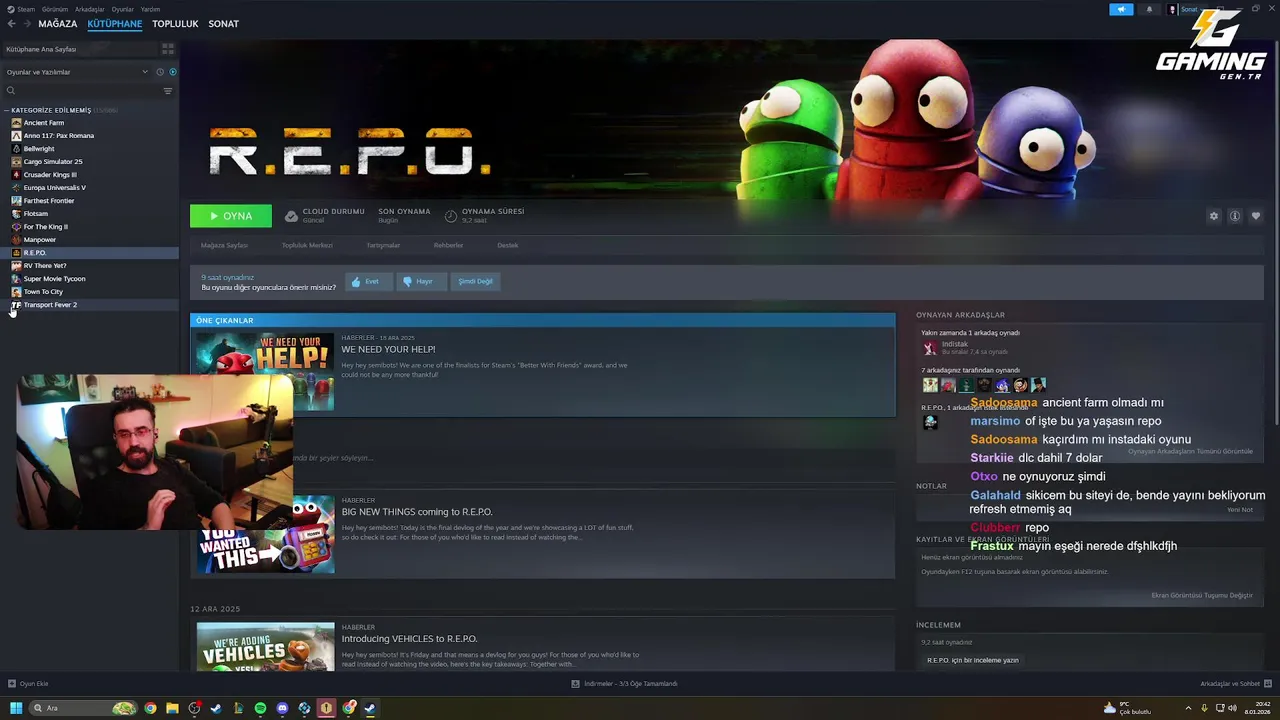Switch library to grid view icon
Viewport: 1280px width, 720px height.
tap(168, 49)
